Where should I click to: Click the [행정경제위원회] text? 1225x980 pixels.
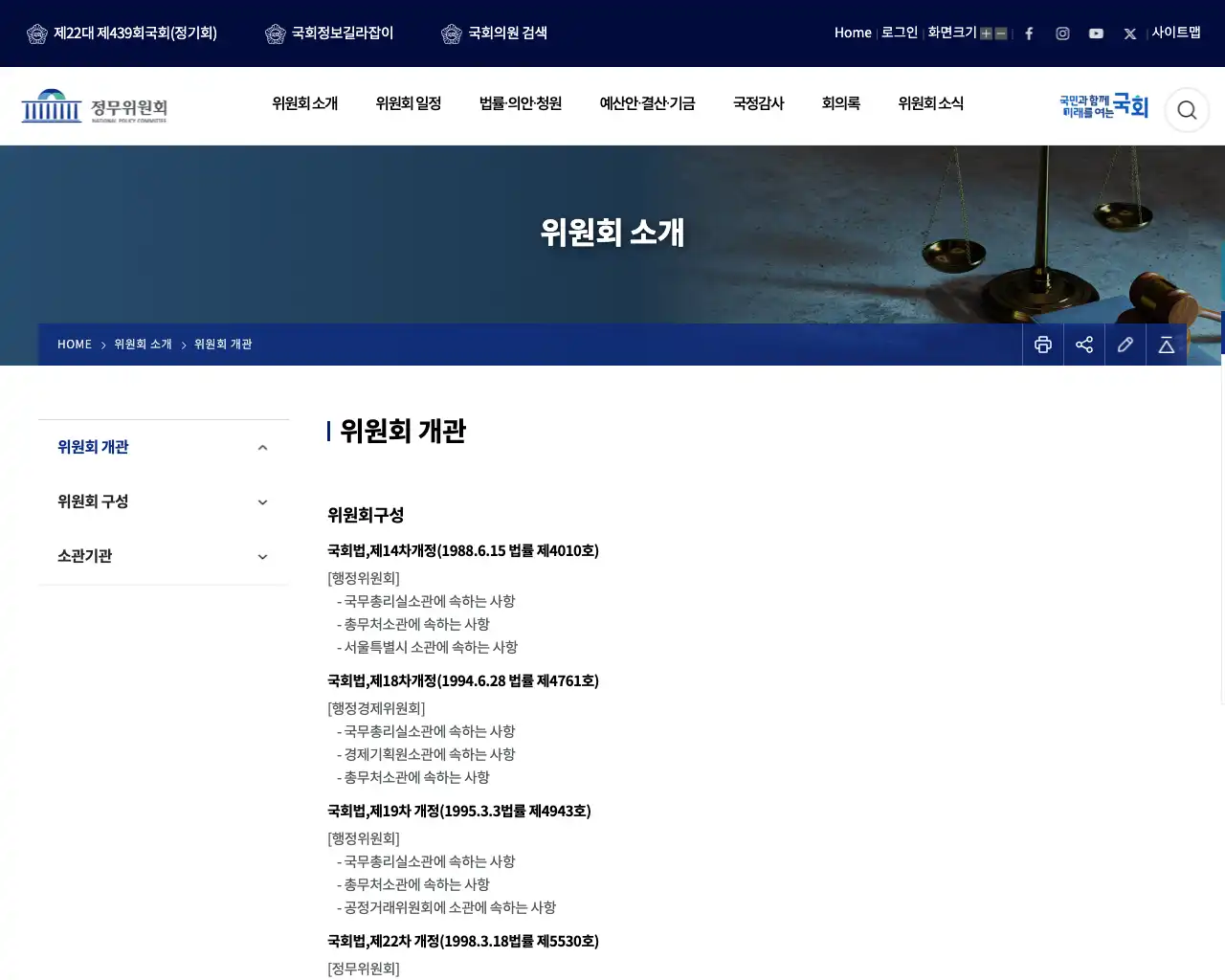point(376,708)
